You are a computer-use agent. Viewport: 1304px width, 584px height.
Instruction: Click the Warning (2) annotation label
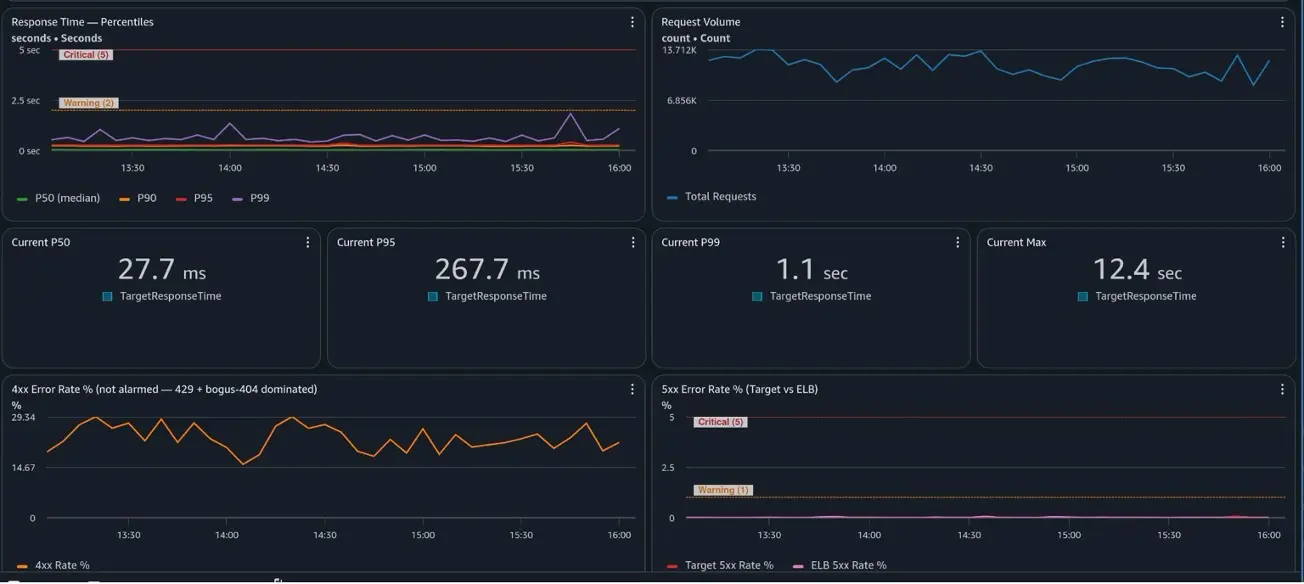pyautogui.click(x=89, y=103)
